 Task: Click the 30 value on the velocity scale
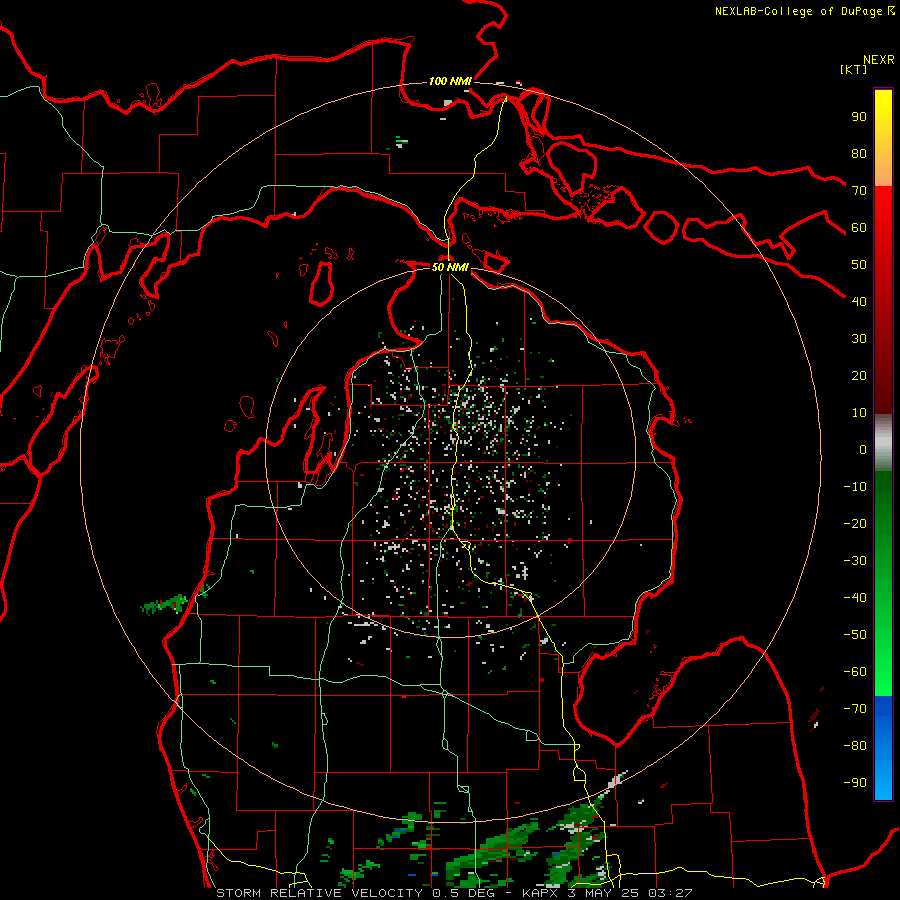pyautogui.click(x=859, y=339)
